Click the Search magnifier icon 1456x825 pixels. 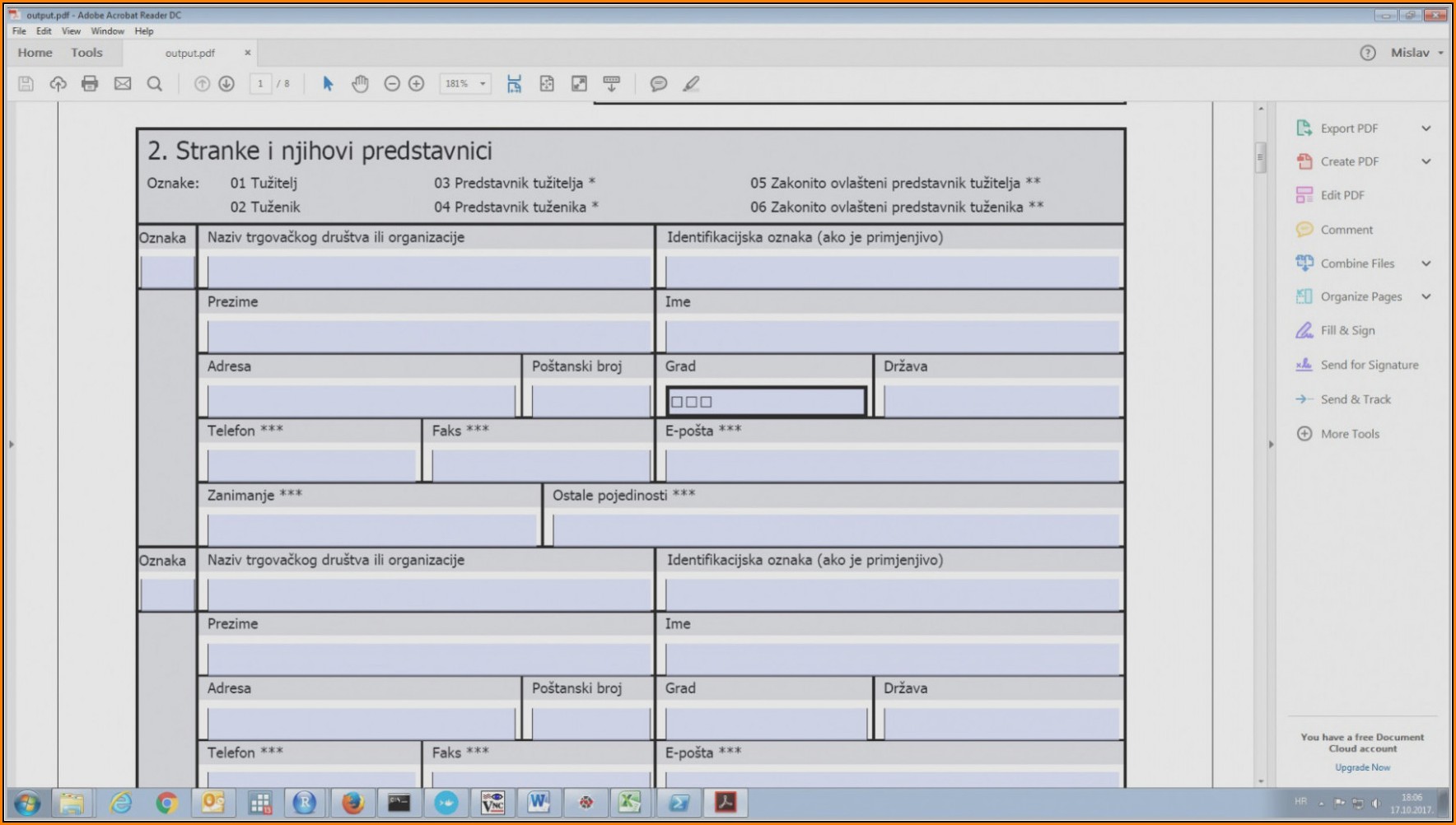(155, 84)
